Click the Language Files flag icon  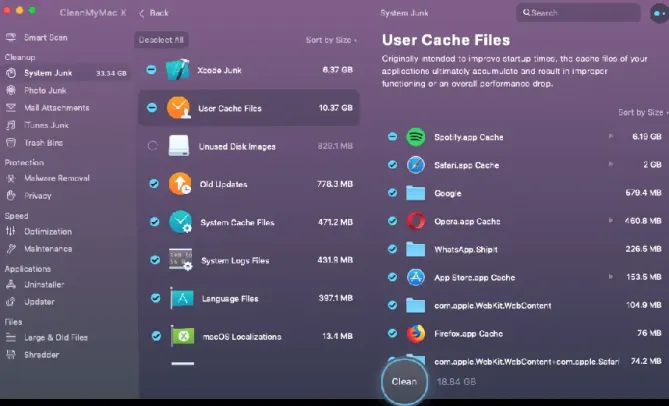[182, 298]
